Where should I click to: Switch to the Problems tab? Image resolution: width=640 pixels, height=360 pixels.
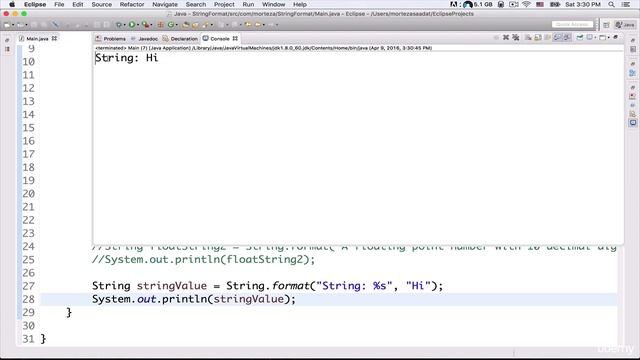pyautogui.click(x=111, y=39)
